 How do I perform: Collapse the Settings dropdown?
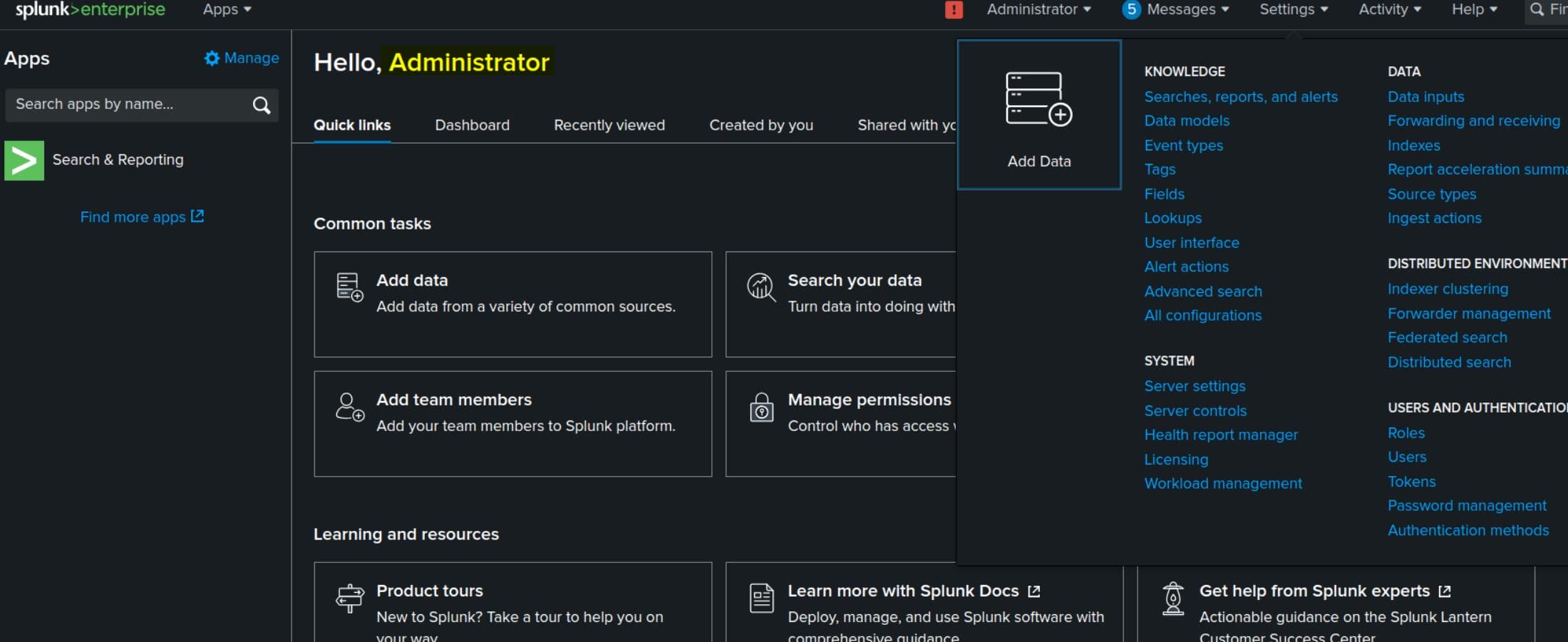[x=1294, y=10]
